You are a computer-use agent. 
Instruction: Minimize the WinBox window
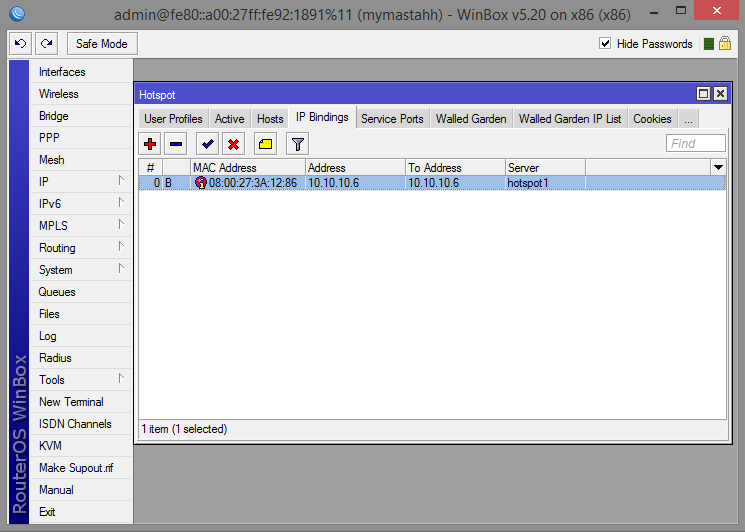(x=654, y=12)
